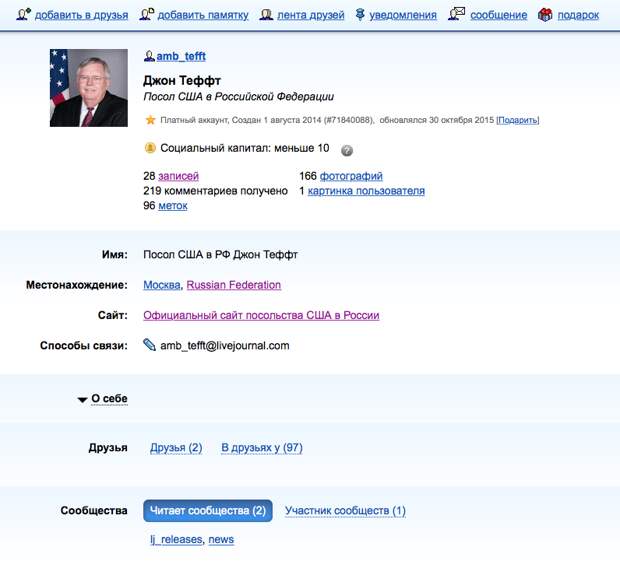The width and height of the screenshot is (620, 561).
Task: Click the 'Russian Federation' link
Action: (234, 285)
